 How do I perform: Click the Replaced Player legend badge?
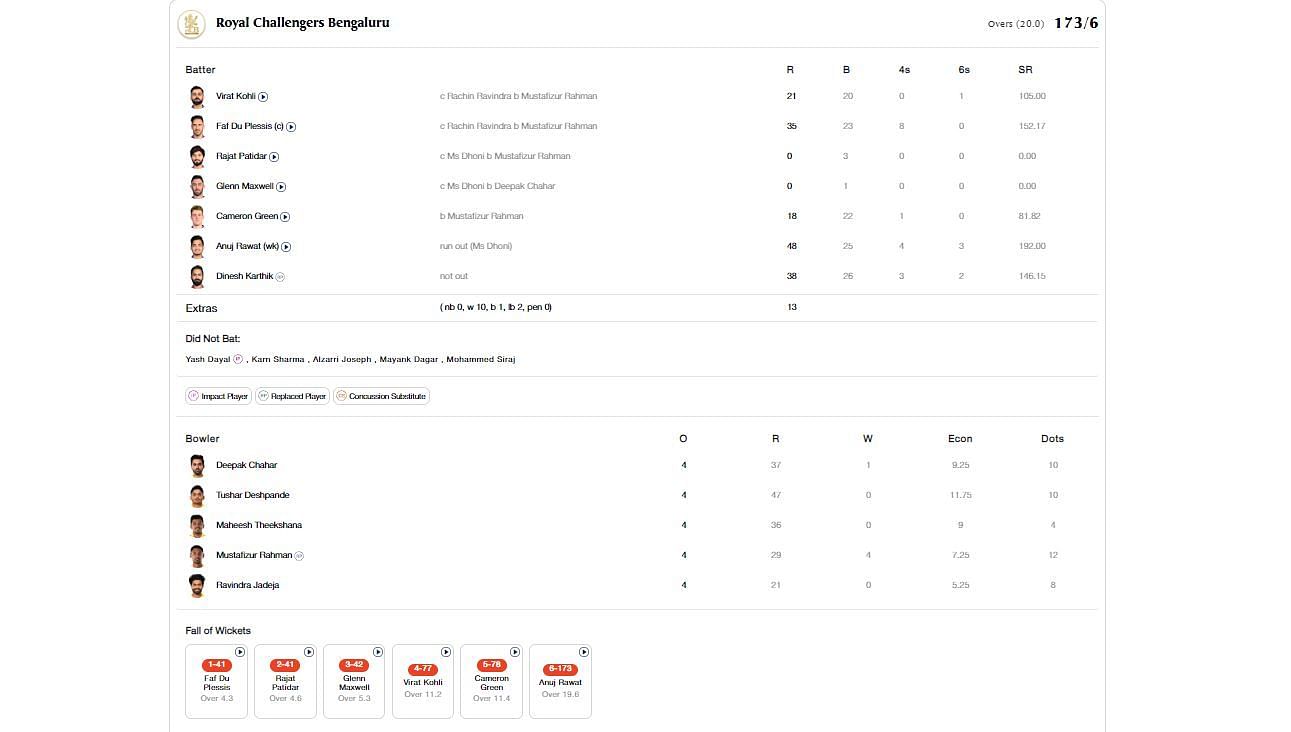click(x=292, y=396)
